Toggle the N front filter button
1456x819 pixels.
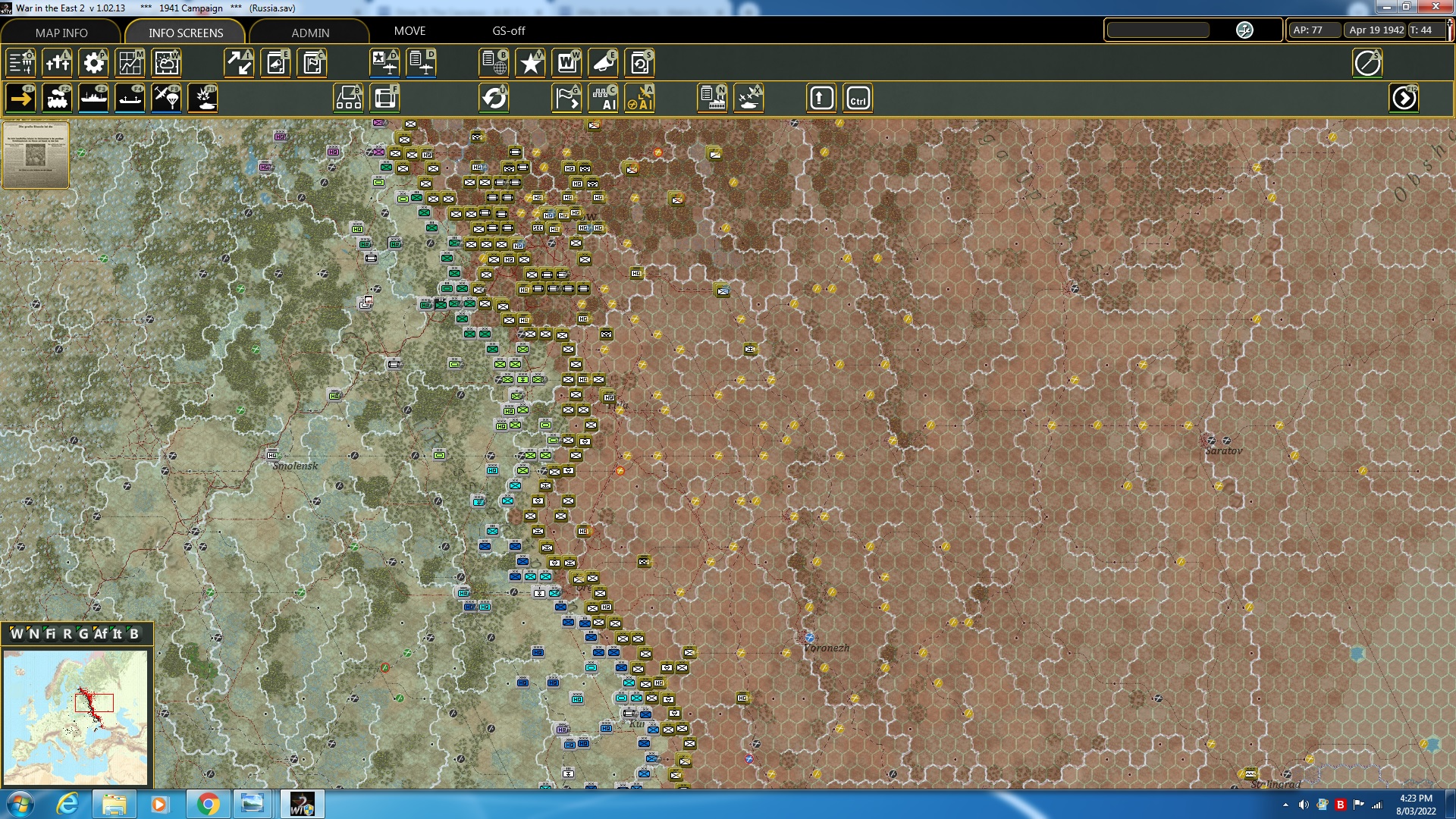coord(33,634)
